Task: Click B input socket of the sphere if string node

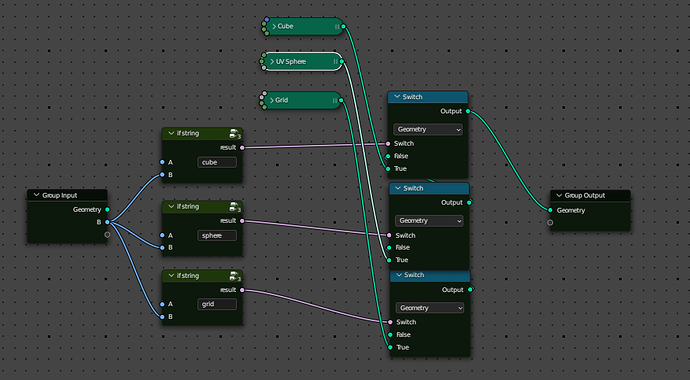Action: pos(162,248)
